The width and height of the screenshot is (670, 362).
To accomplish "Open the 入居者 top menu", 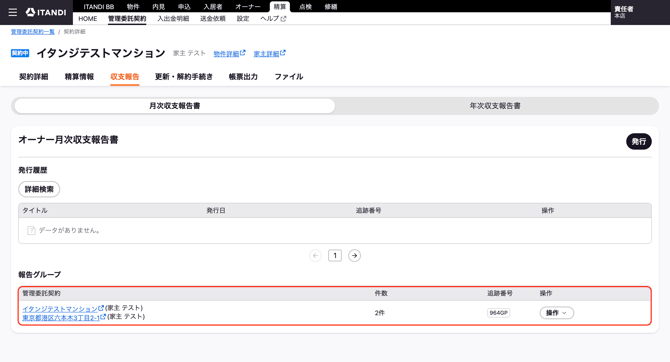I will pyautogui.click(x=213, y=6).
